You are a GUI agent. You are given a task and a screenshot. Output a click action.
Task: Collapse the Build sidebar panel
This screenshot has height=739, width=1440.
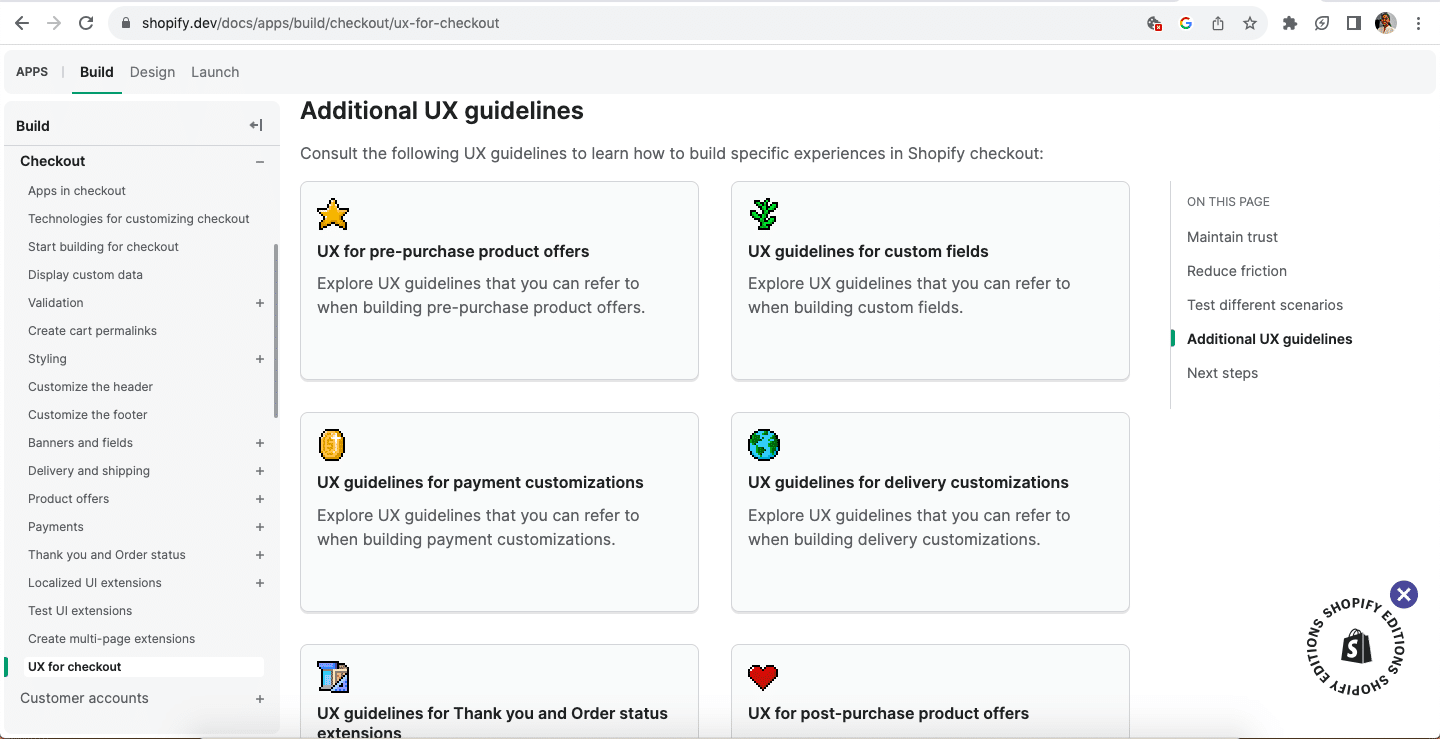click(x=256, y=125)
